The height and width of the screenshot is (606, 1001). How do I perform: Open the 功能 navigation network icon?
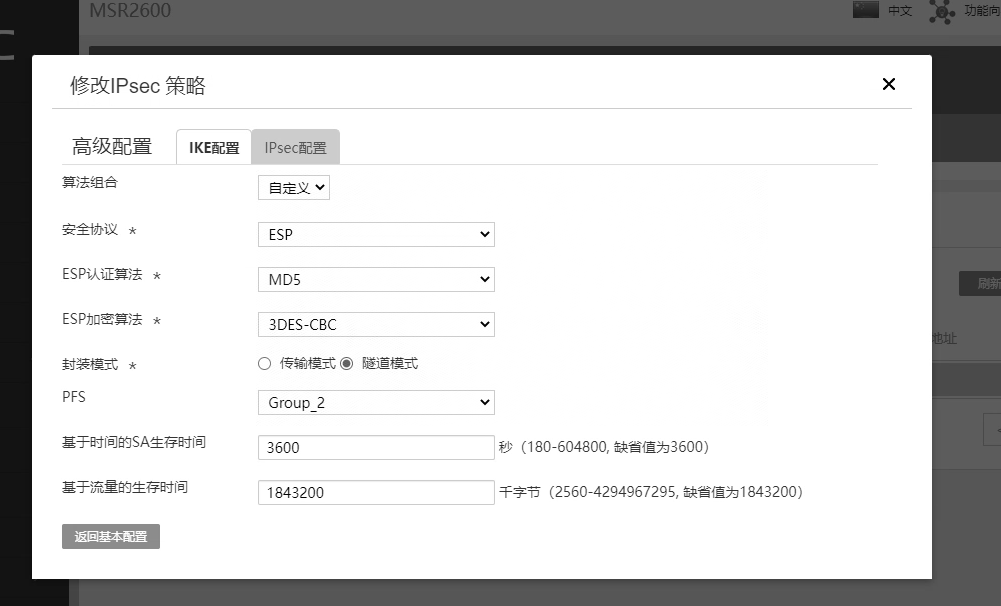[941, 11]
